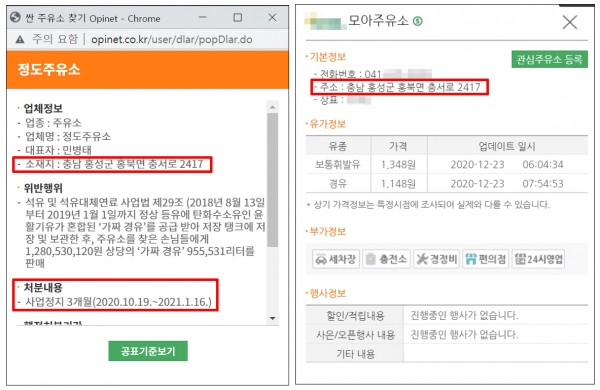
Task: Minimize the Opinet Chrome popup window
Action: 203,17
